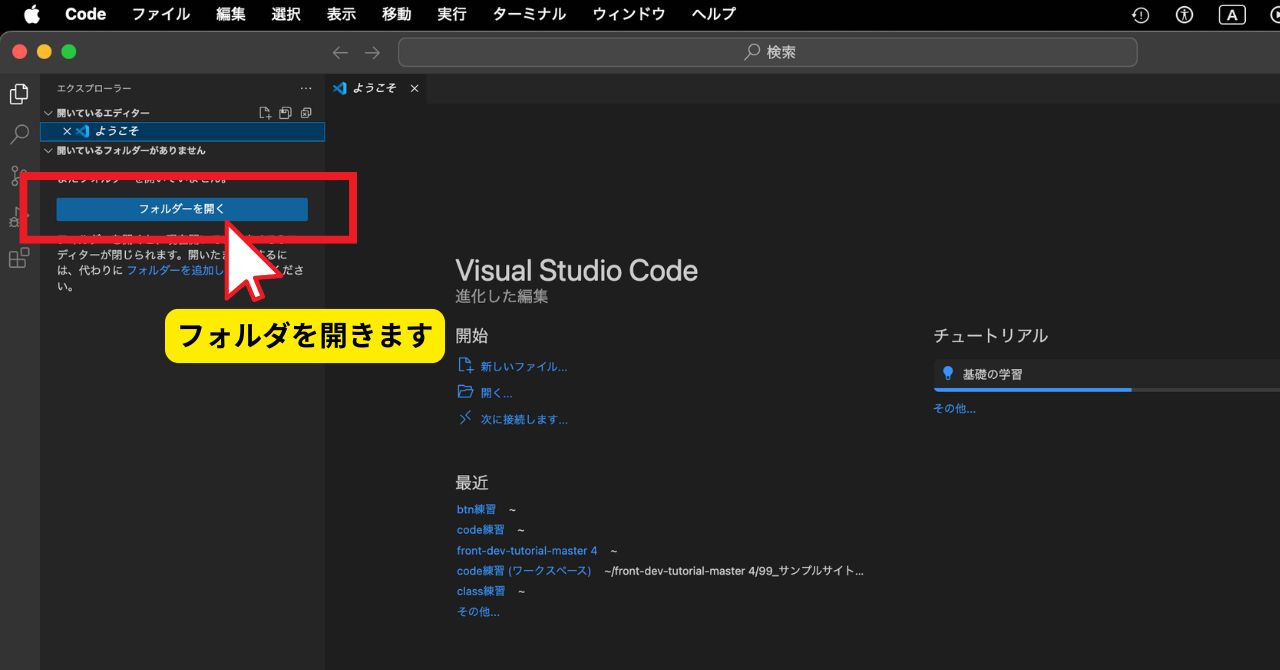Screen dimensions: 1280x670
Task: Click the 新しいファイル... link
Action: tap(524, 366)
